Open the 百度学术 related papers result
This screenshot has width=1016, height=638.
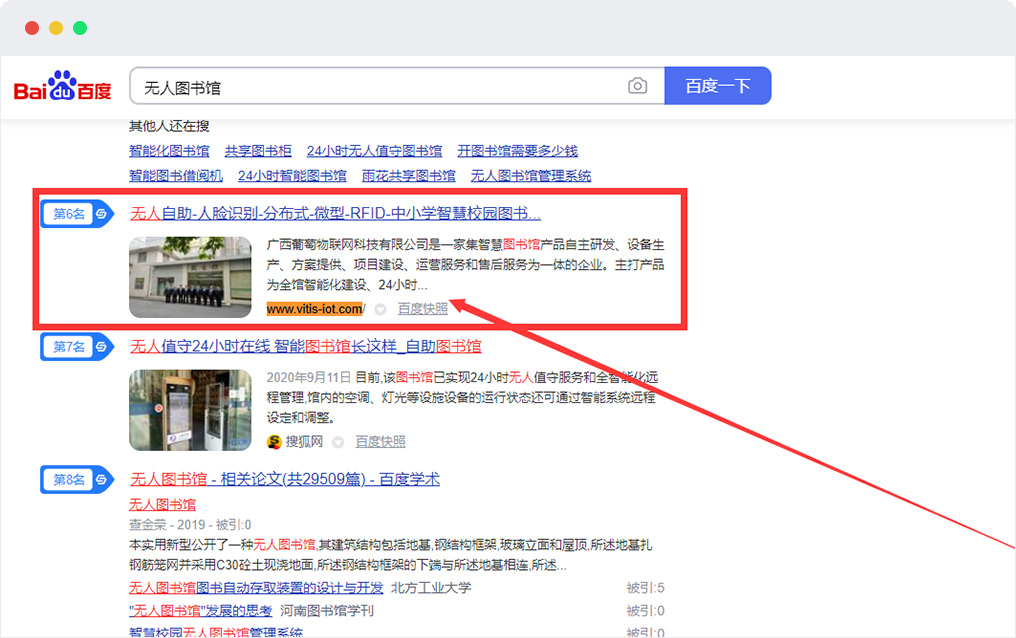(x=285, y=479)
